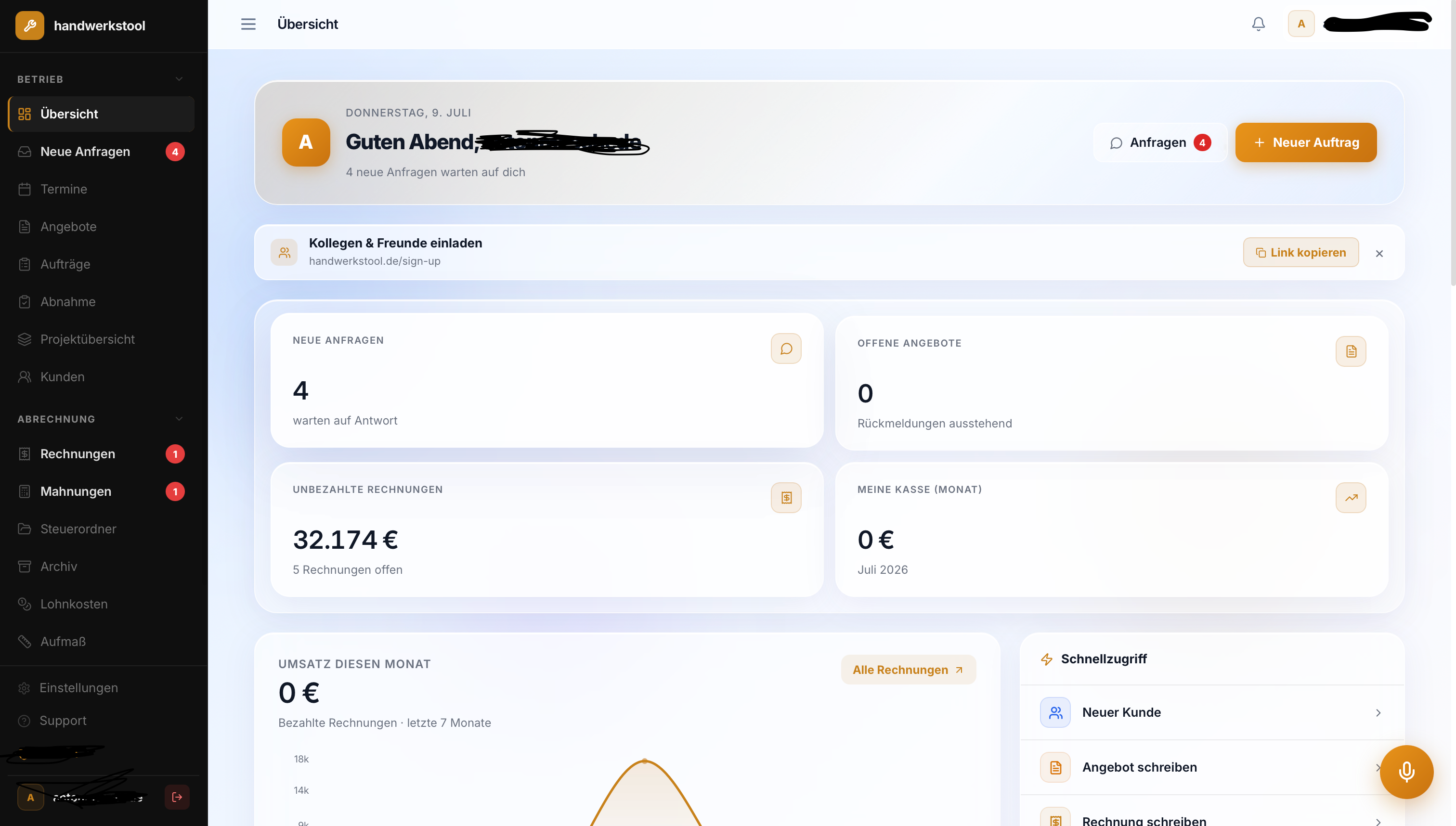Dismiss the Kollegen & Freunde einladen banner
The image size is (1456, 826).
pos(1379,254)
